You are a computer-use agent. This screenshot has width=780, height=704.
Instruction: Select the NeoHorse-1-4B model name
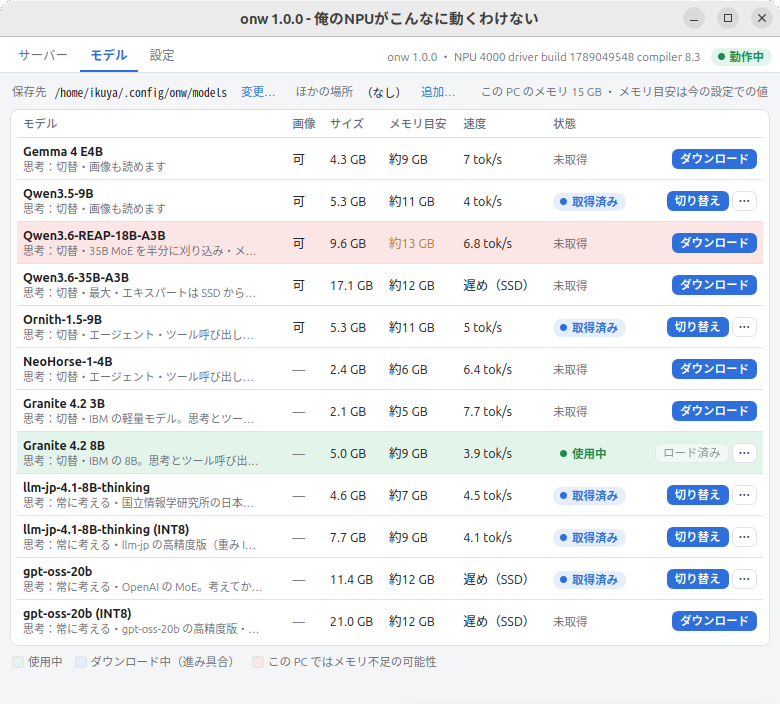click(68, 361)
